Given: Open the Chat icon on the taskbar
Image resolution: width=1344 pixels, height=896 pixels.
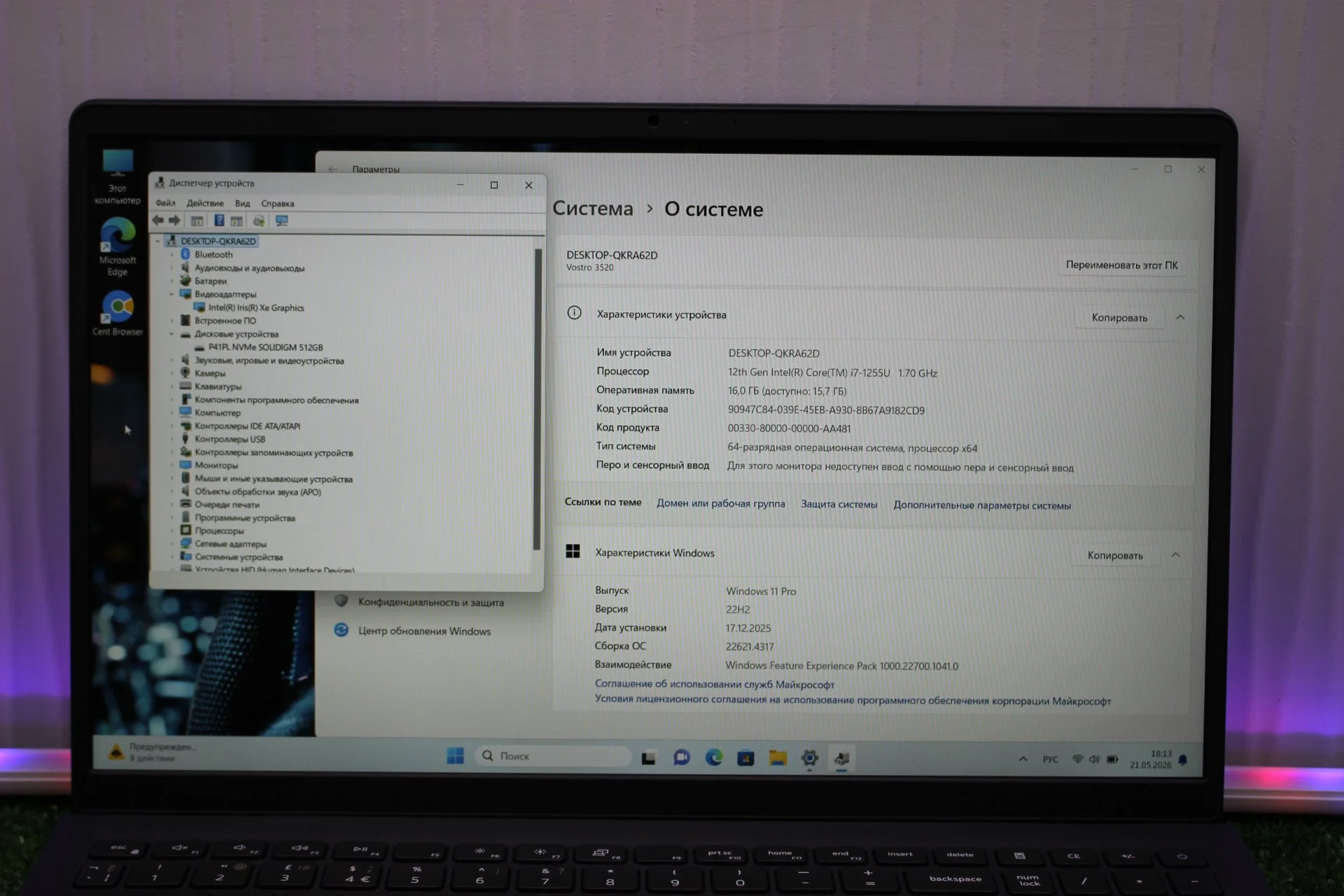Looking at the screenshot, I should (681, 757).
